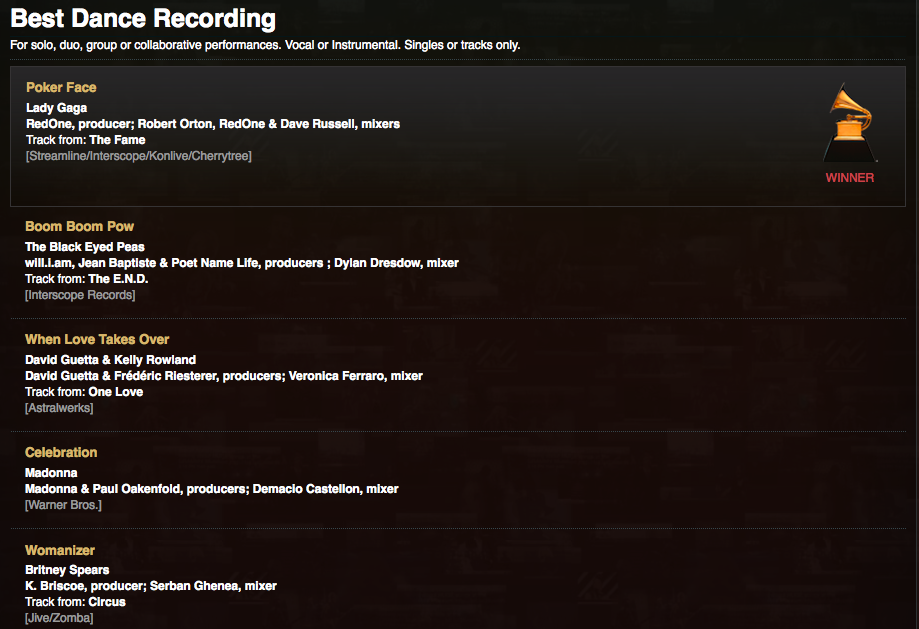
Task: Click the Britney Spears artist name
Action: coord(67,570)
